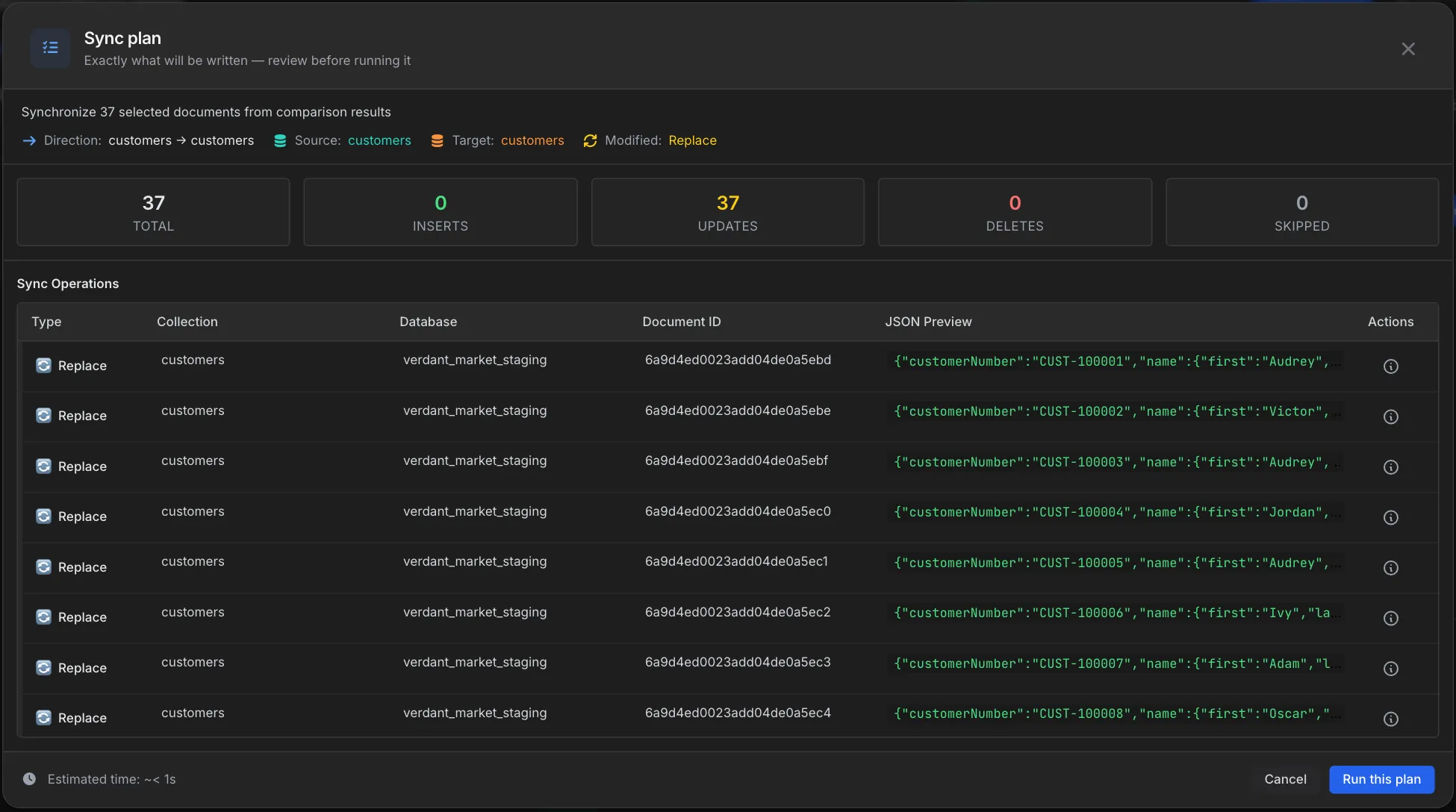Click Replace icon in row ending 5ec0
1456x812 pixels.
click(x=44, y=516)
